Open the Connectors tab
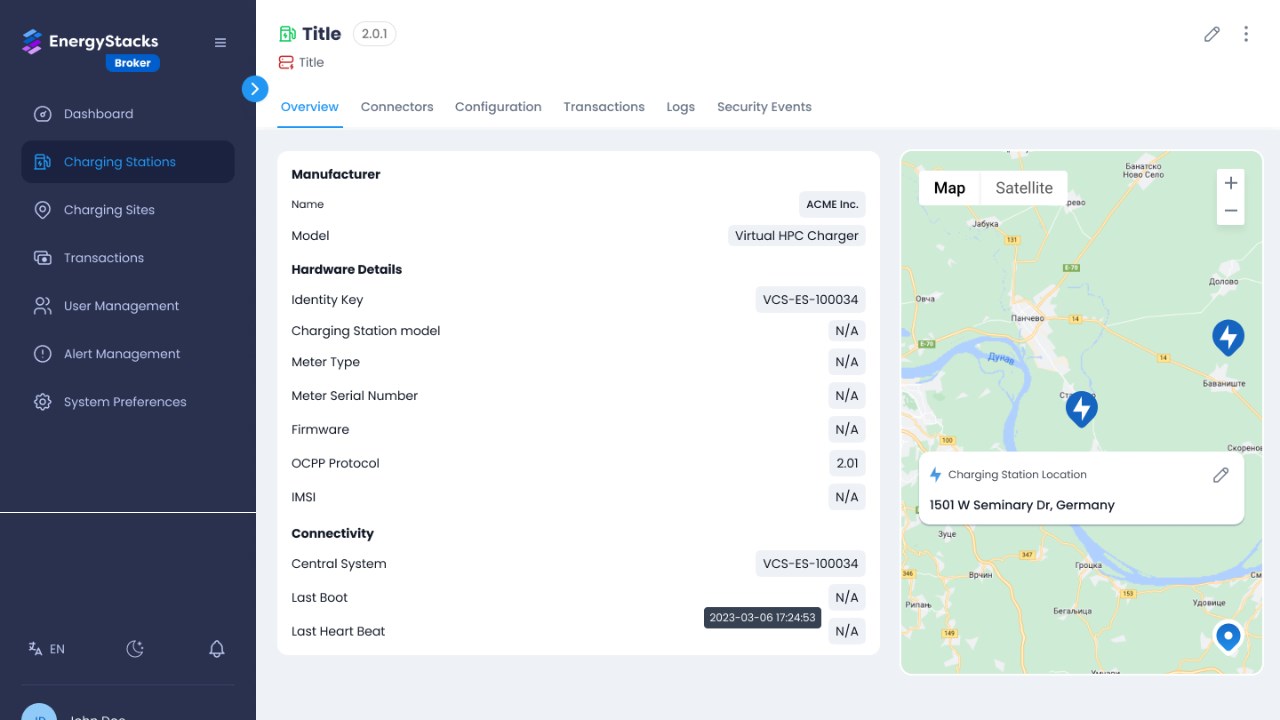 click(x=397, y=107)
